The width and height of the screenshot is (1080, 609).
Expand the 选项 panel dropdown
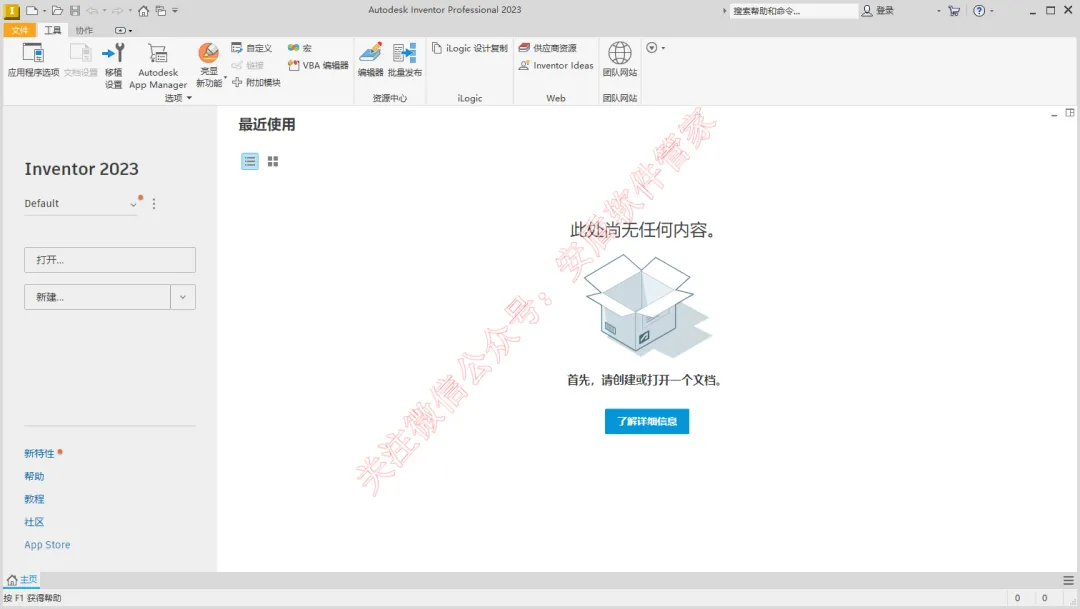pos(178,98)
